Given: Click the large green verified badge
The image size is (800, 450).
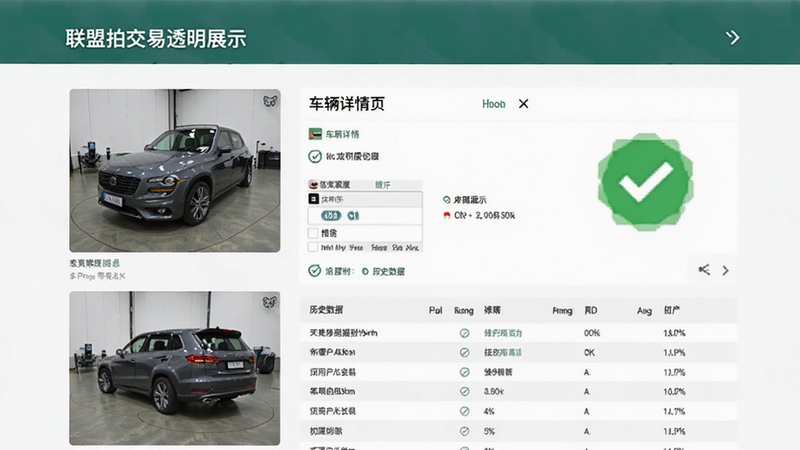Looking at the screenshot, I should [645, 182].
